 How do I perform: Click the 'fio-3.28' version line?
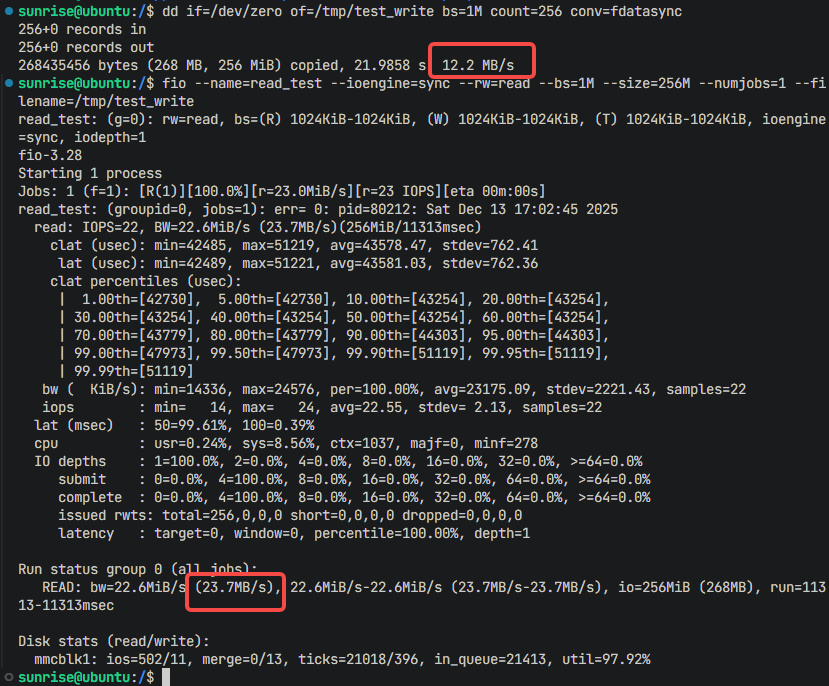coord(50,155)
